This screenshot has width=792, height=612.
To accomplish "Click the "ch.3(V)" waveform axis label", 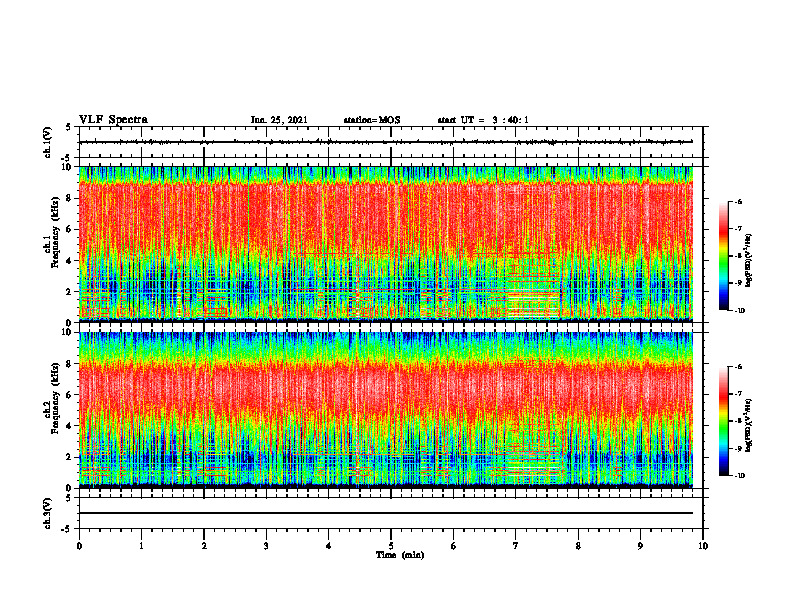I will click(48, 513).
